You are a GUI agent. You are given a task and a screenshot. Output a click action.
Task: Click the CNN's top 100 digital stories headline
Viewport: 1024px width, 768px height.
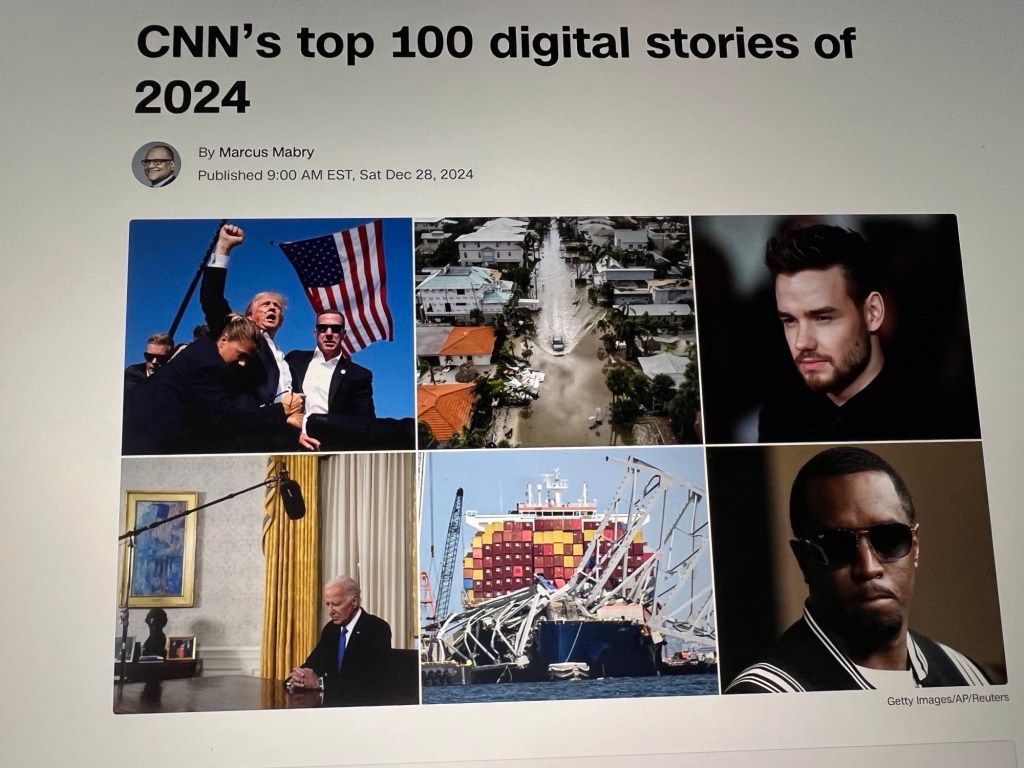(x=496, y=69)
